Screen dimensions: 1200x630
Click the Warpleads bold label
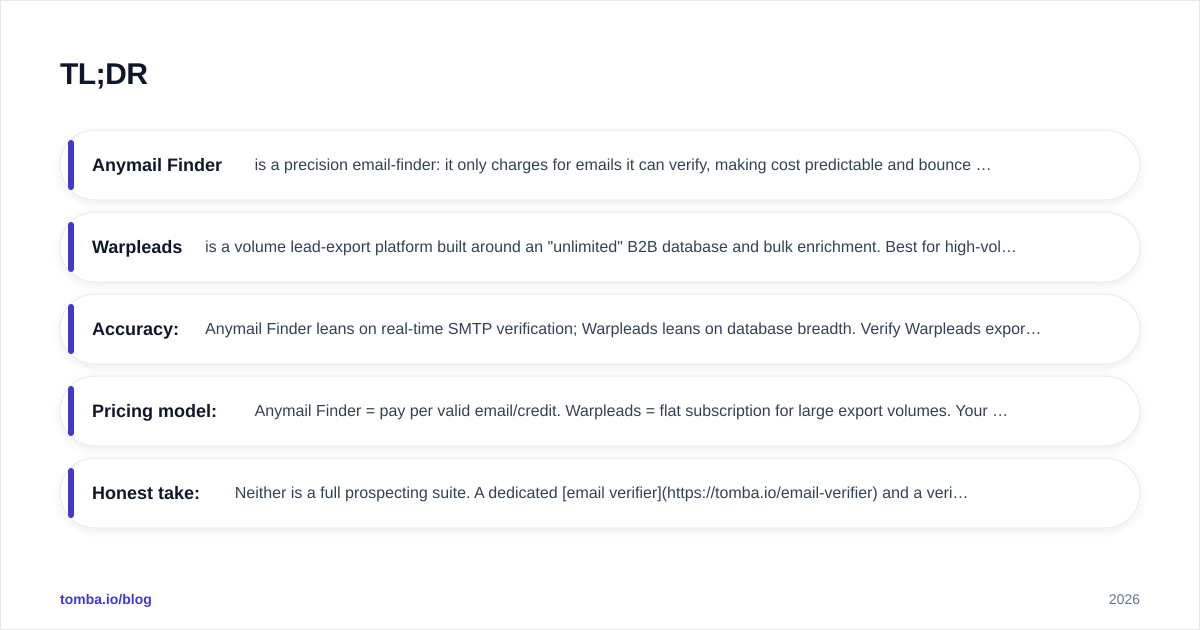click(137, 247)
